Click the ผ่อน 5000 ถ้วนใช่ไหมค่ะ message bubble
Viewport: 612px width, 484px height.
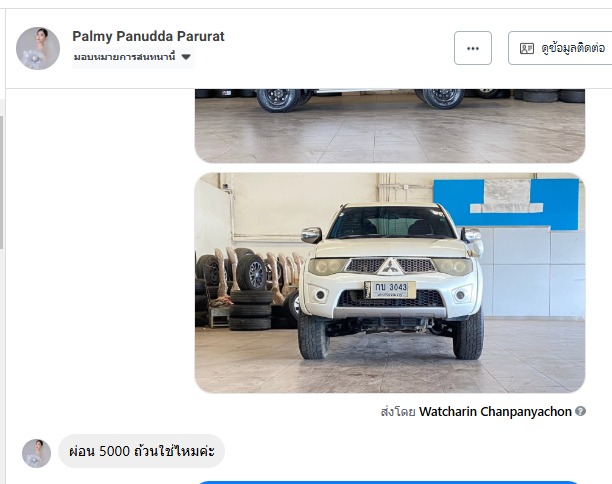[x=141, y=451]
